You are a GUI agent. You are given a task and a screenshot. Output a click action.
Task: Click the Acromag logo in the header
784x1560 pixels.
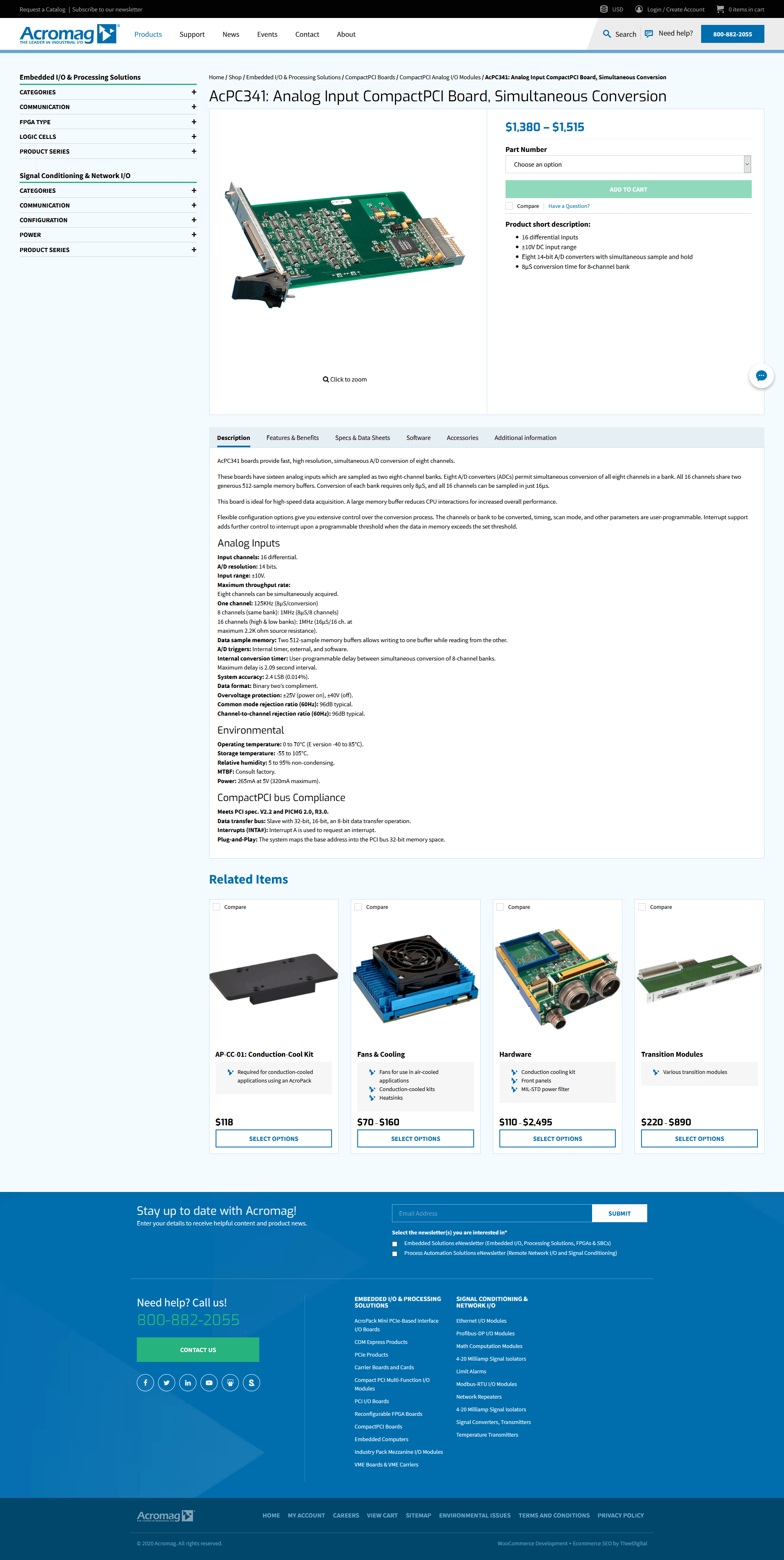coord(69,35)
